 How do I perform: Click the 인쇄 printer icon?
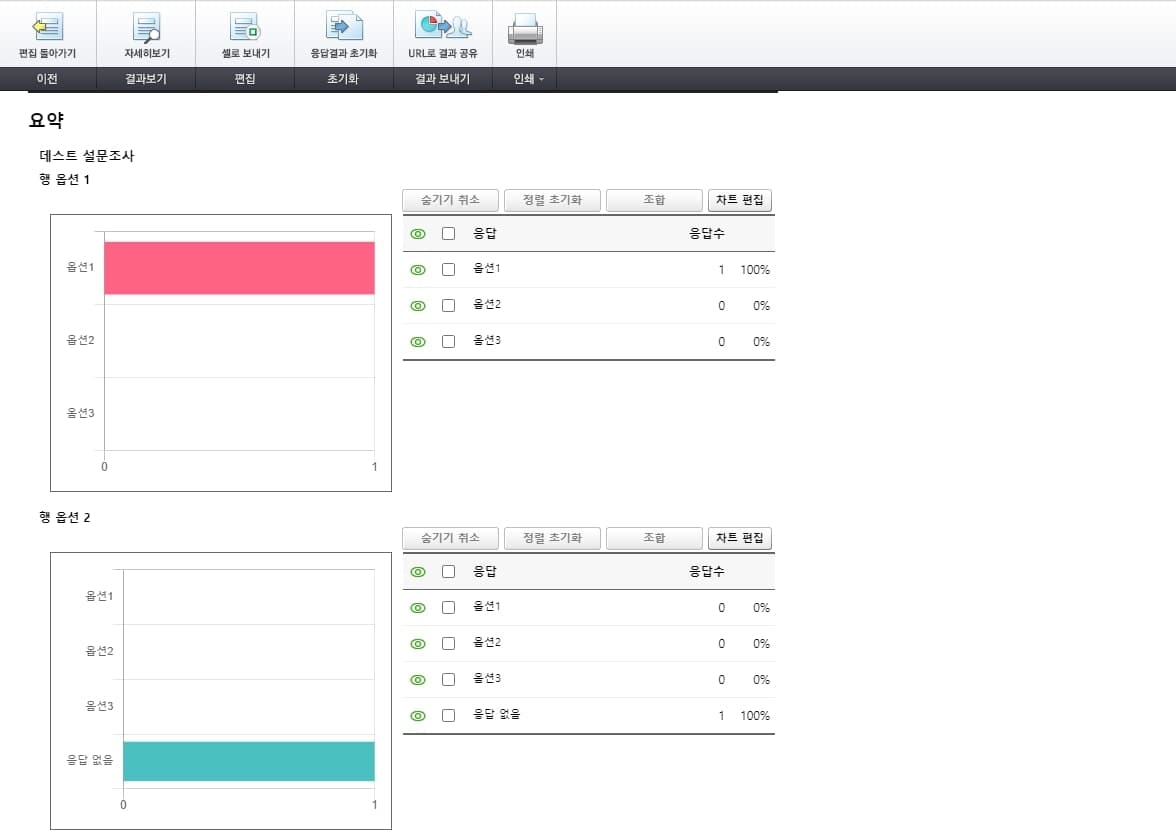pyautogui.click(x=524, y=25)
